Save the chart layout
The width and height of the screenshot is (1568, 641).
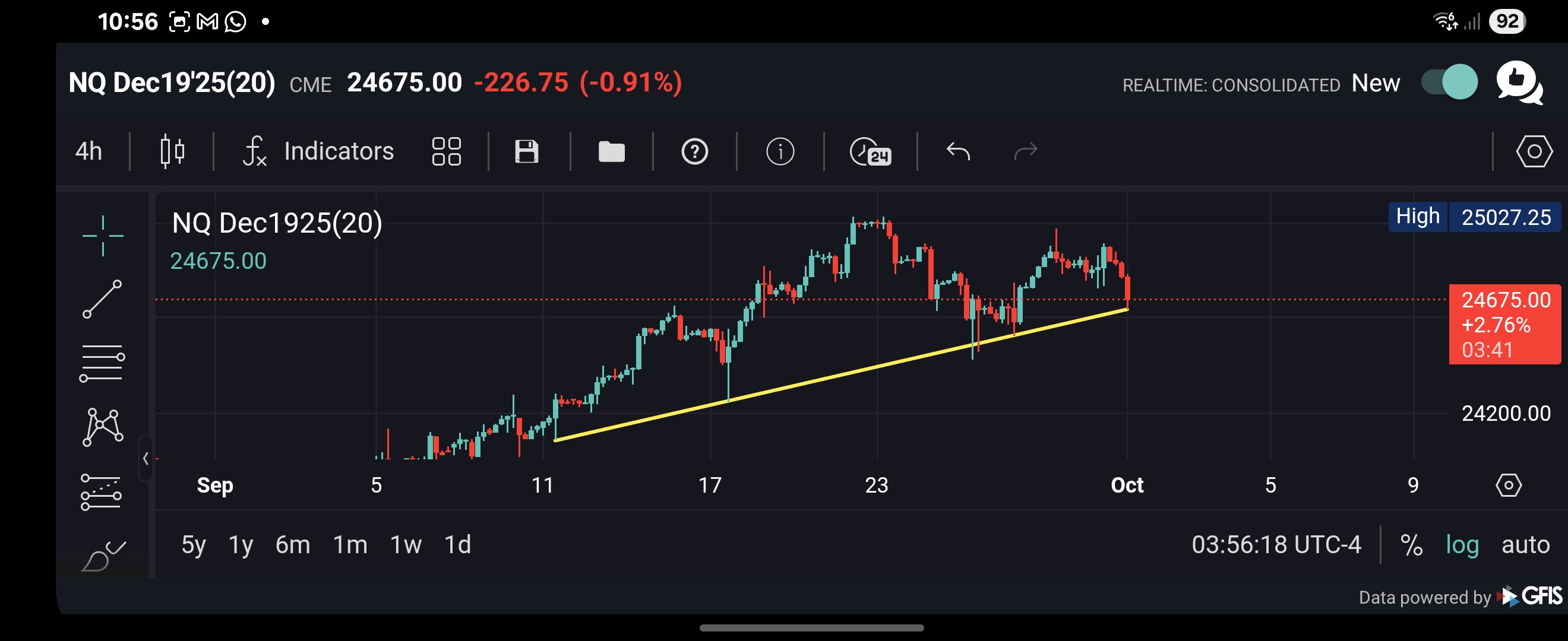526,151
